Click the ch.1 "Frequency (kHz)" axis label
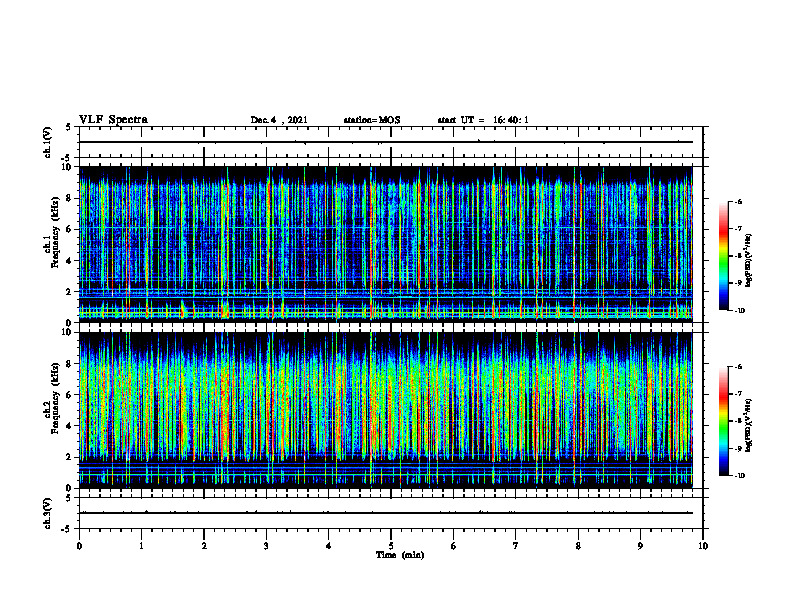The image size is (792, 612). coord(55,232)
